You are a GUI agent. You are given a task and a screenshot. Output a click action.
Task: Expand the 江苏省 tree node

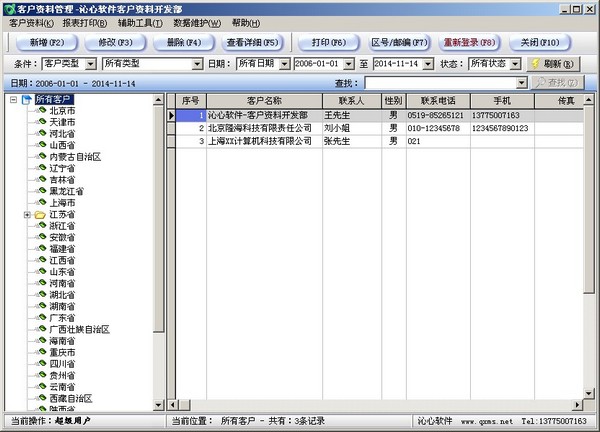(27, 215)
